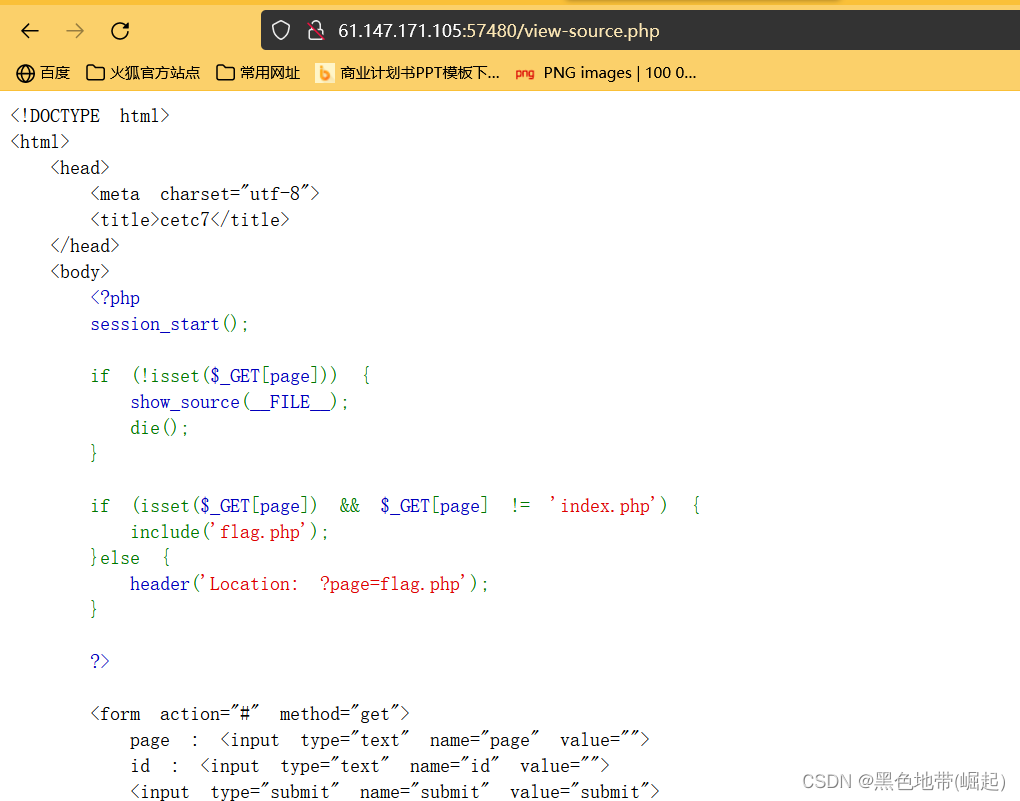Click the show_source(__FILE__) text
This screenshot has height=801, width=1020.
pos(240,402)
